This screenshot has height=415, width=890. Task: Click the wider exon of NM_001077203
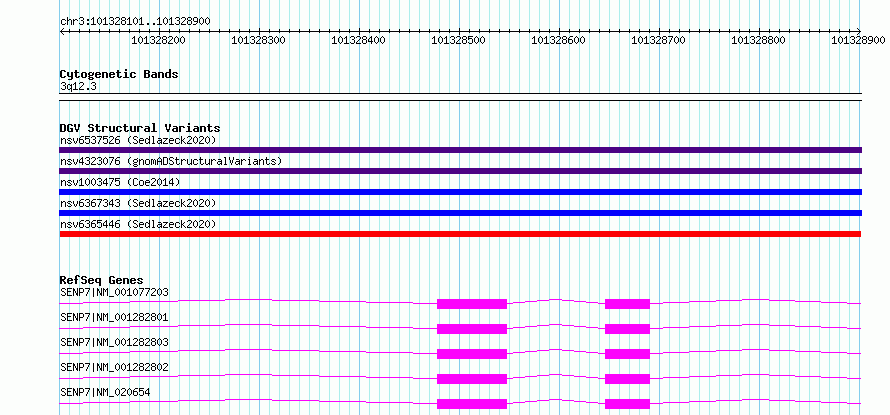coord(472,304)
